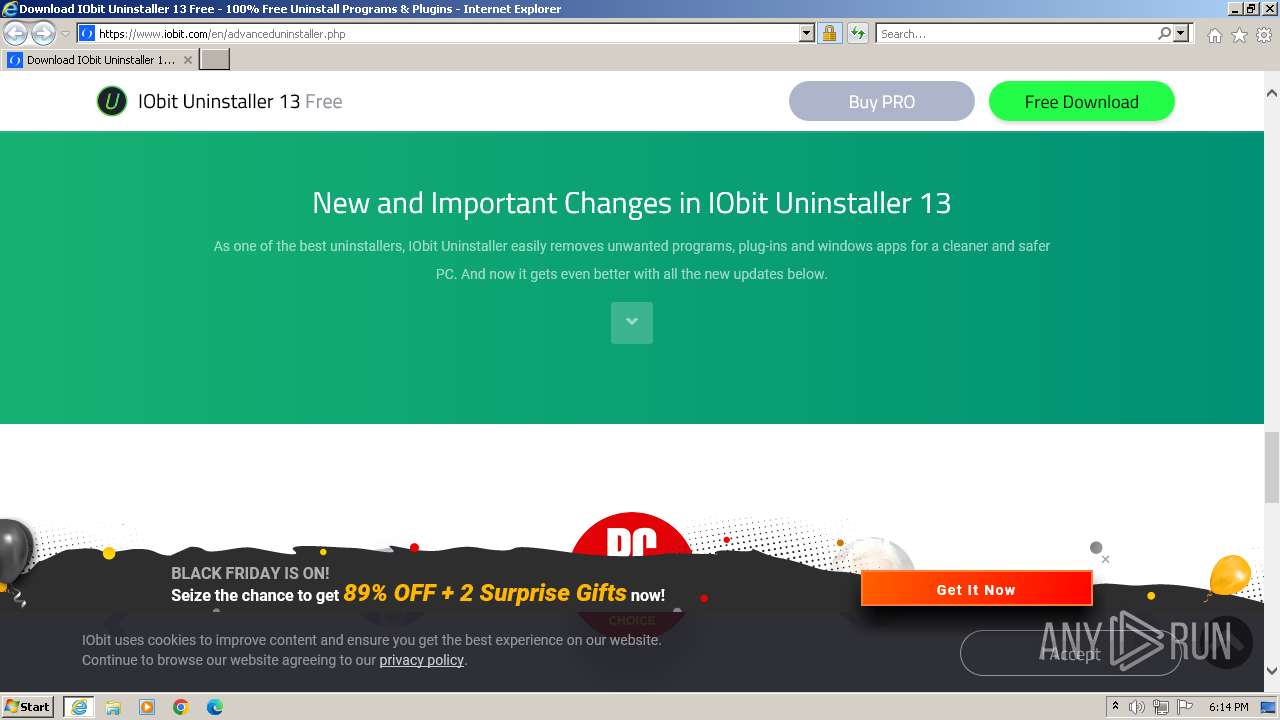Click the New and Important Changes heading
The image size is (1280, 720).
click(x=632, y=203)
